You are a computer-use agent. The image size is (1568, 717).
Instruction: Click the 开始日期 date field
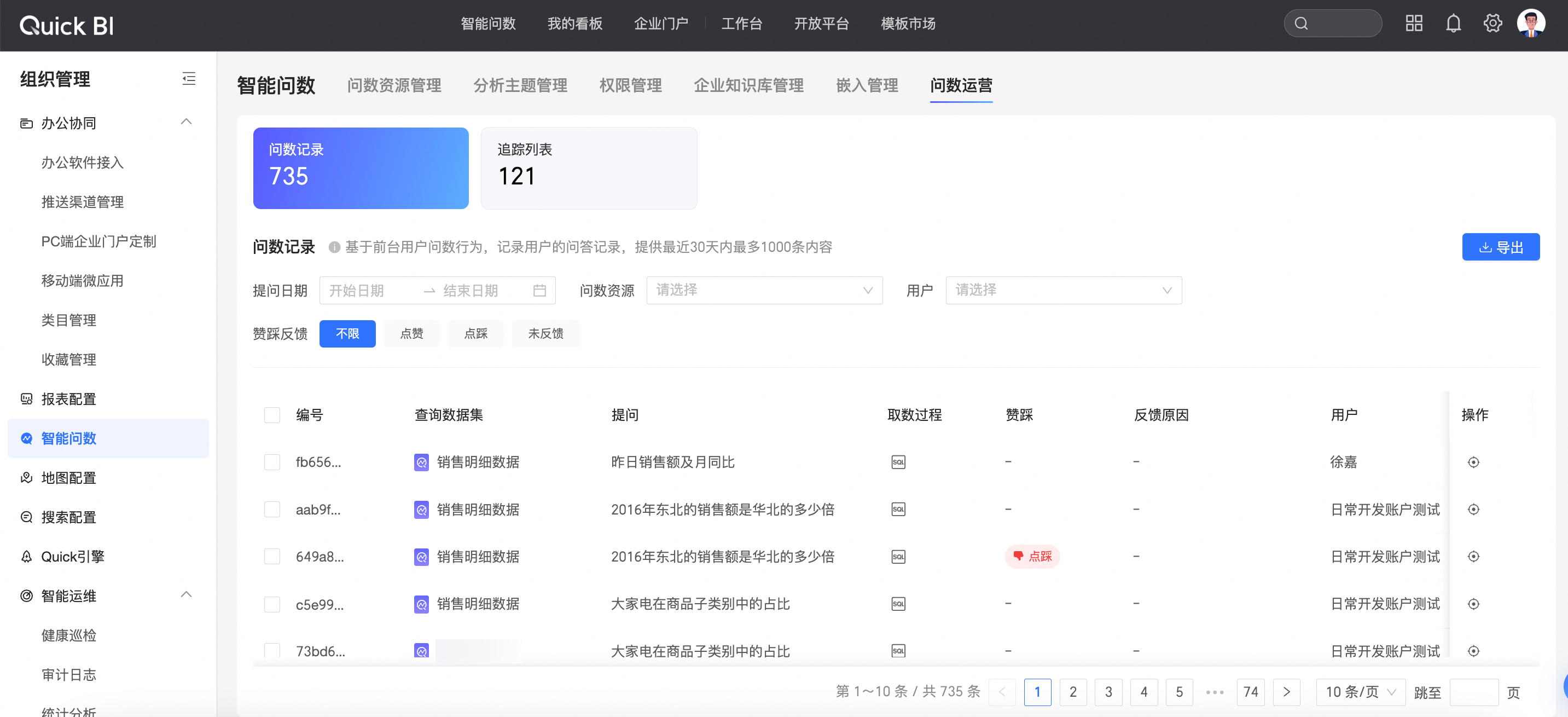pos(357,291)
